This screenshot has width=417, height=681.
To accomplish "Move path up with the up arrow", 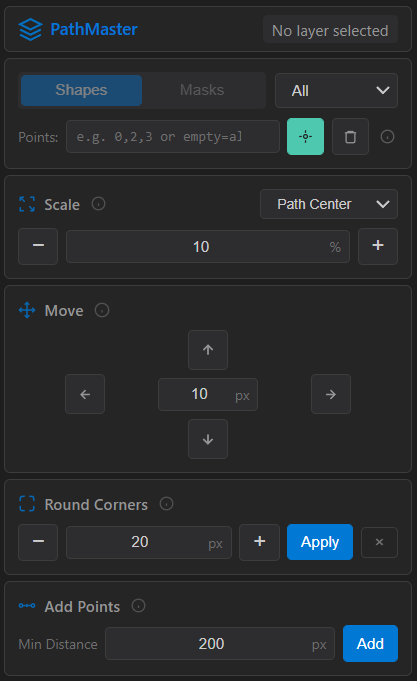I will (x=208, y=350).
